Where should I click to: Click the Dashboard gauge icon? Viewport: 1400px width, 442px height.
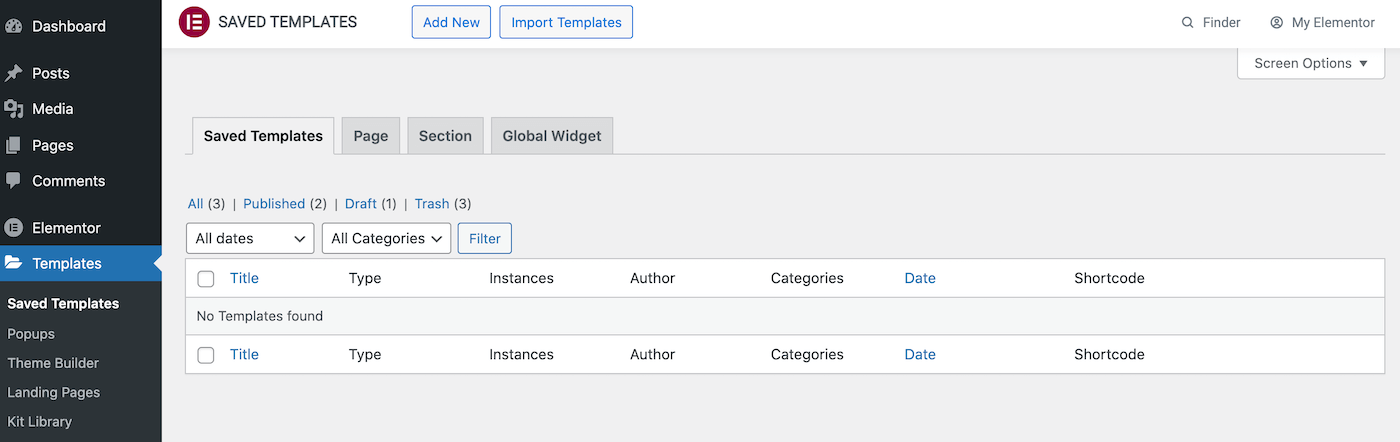(x=14, y=26)
